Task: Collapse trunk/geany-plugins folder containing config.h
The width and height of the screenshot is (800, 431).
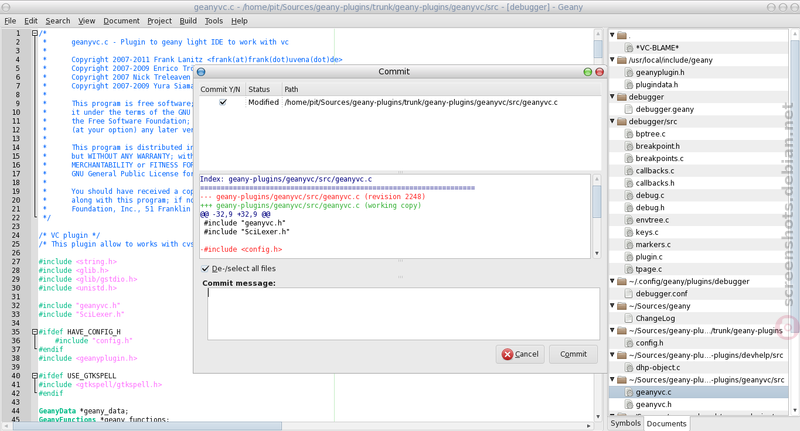Action: point(612,330)
